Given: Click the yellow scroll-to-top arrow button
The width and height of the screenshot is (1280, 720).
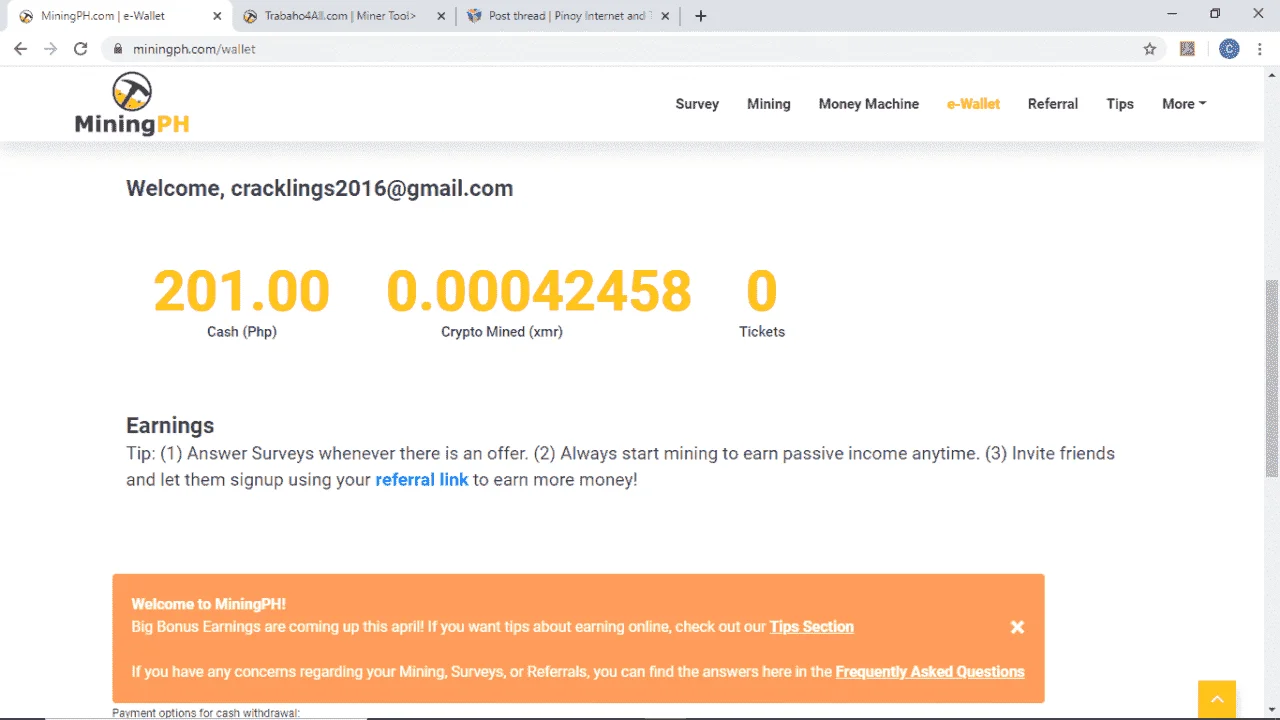Looking at the screenshot, I should [x=1217, y=699].
